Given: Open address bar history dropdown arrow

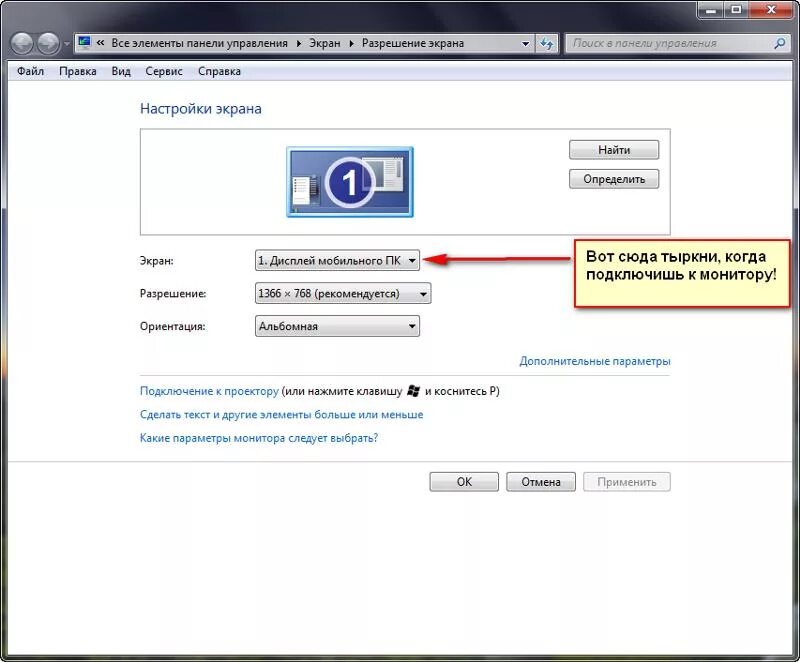Looking at the screenshot, I should 526,44.
